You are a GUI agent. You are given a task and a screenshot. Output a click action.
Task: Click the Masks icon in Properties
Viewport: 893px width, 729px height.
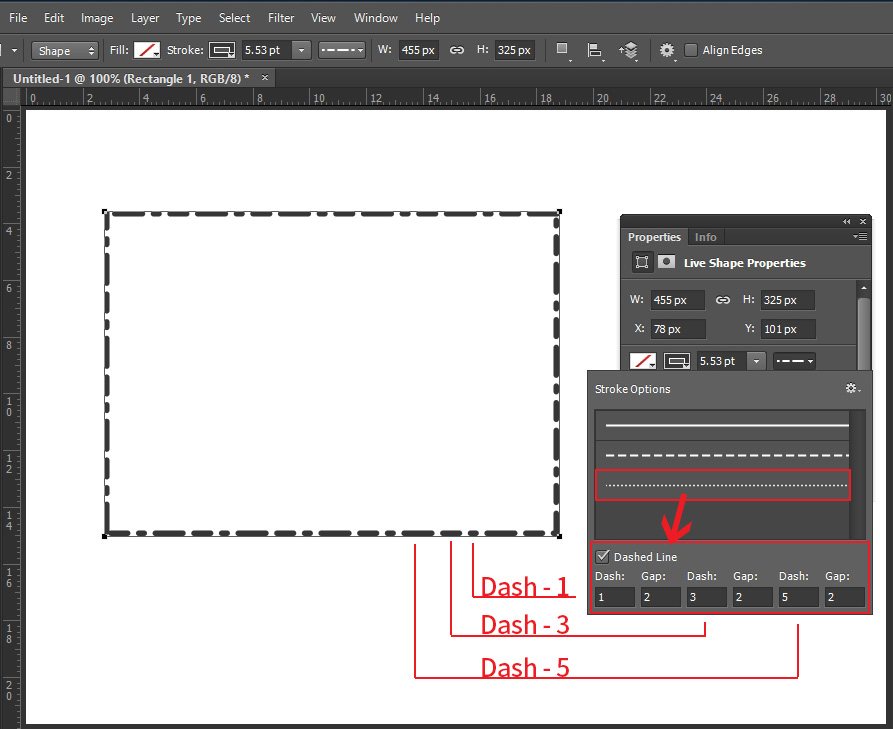point(666,261)
